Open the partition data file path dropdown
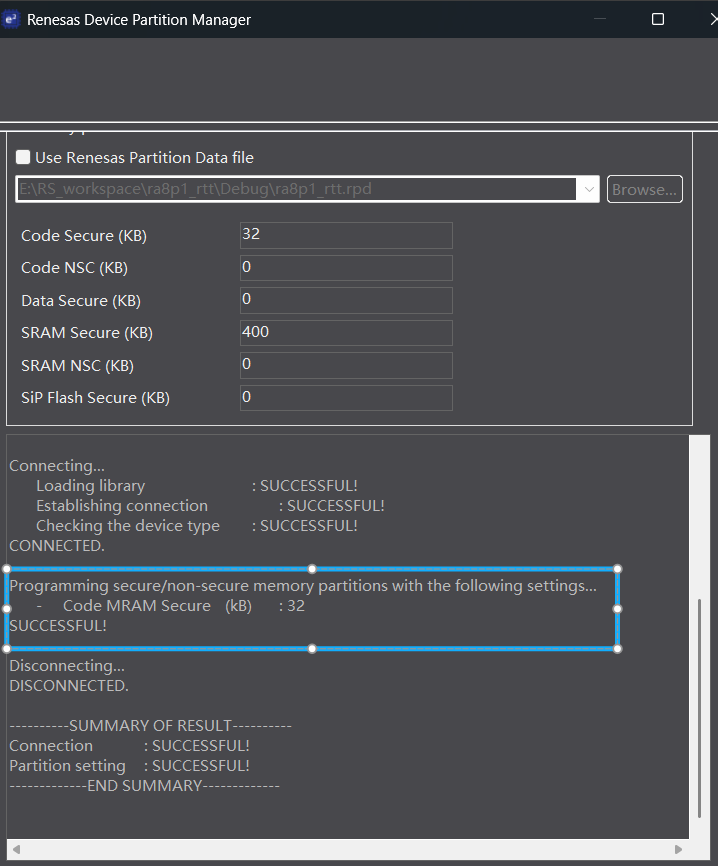Screen dimensions: 718x866 tap(589, 189)
